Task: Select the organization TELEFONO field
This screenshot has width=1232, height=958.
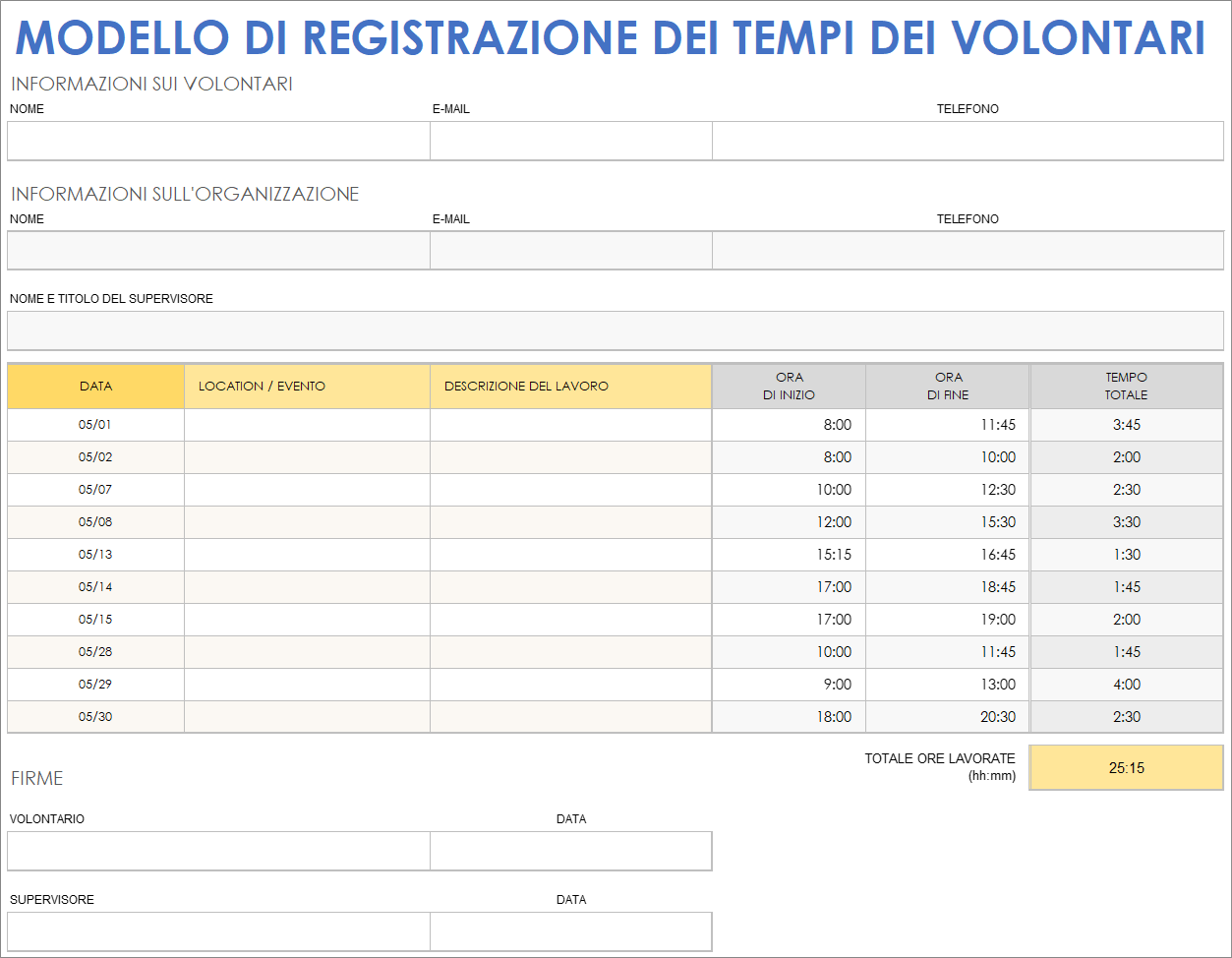Action: (968, 250)
